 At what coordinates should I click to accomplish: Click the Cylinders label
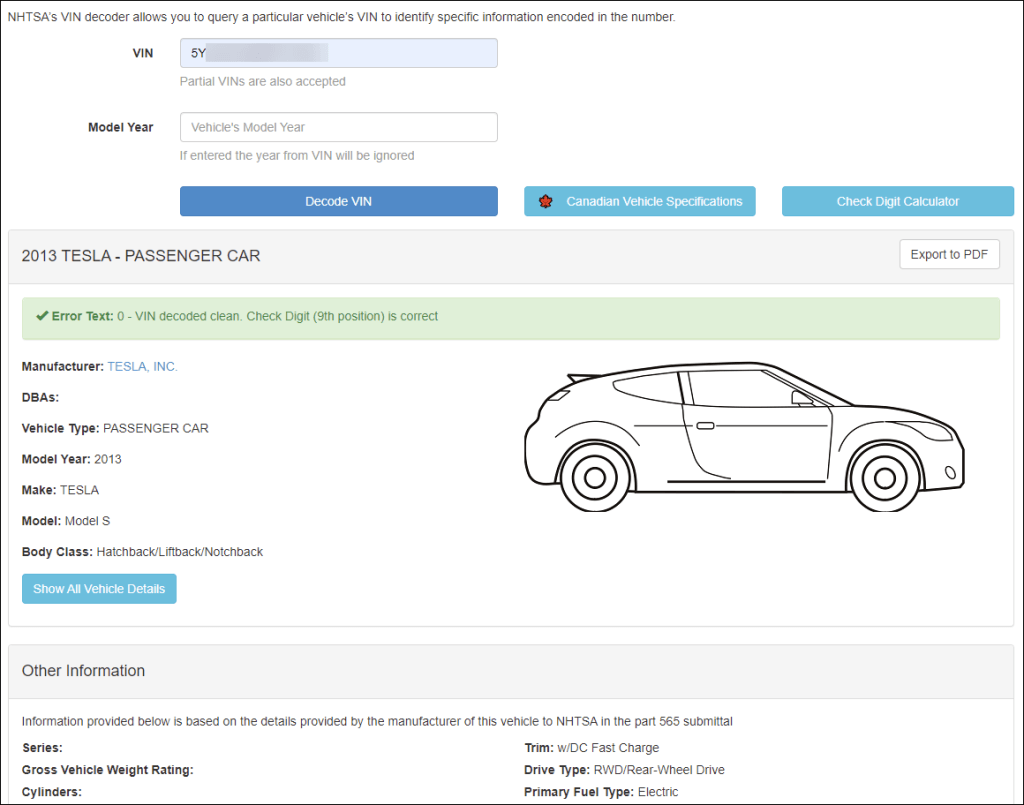pos(52,792)
